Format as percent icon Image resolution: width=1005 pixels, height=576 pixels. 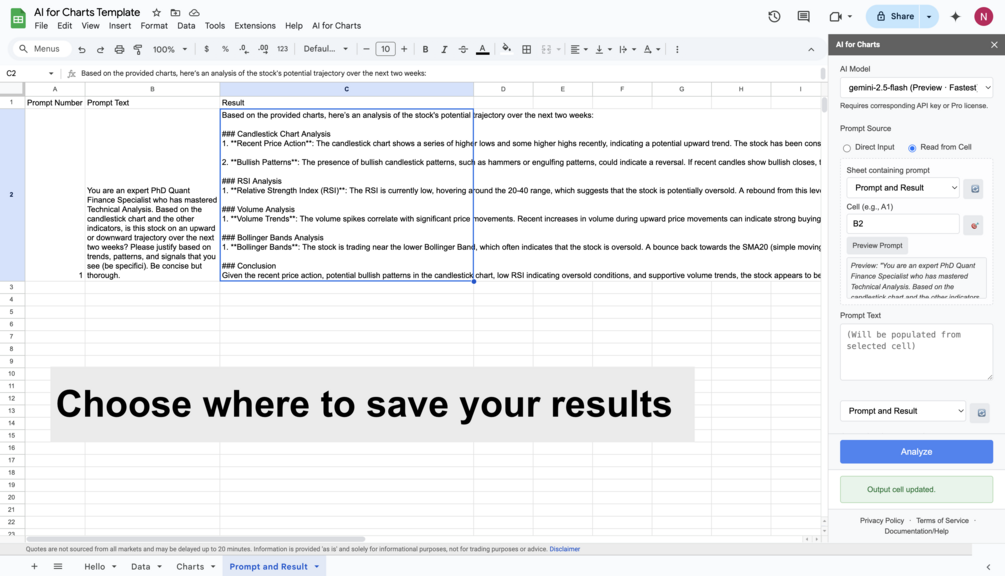[225, 49]
